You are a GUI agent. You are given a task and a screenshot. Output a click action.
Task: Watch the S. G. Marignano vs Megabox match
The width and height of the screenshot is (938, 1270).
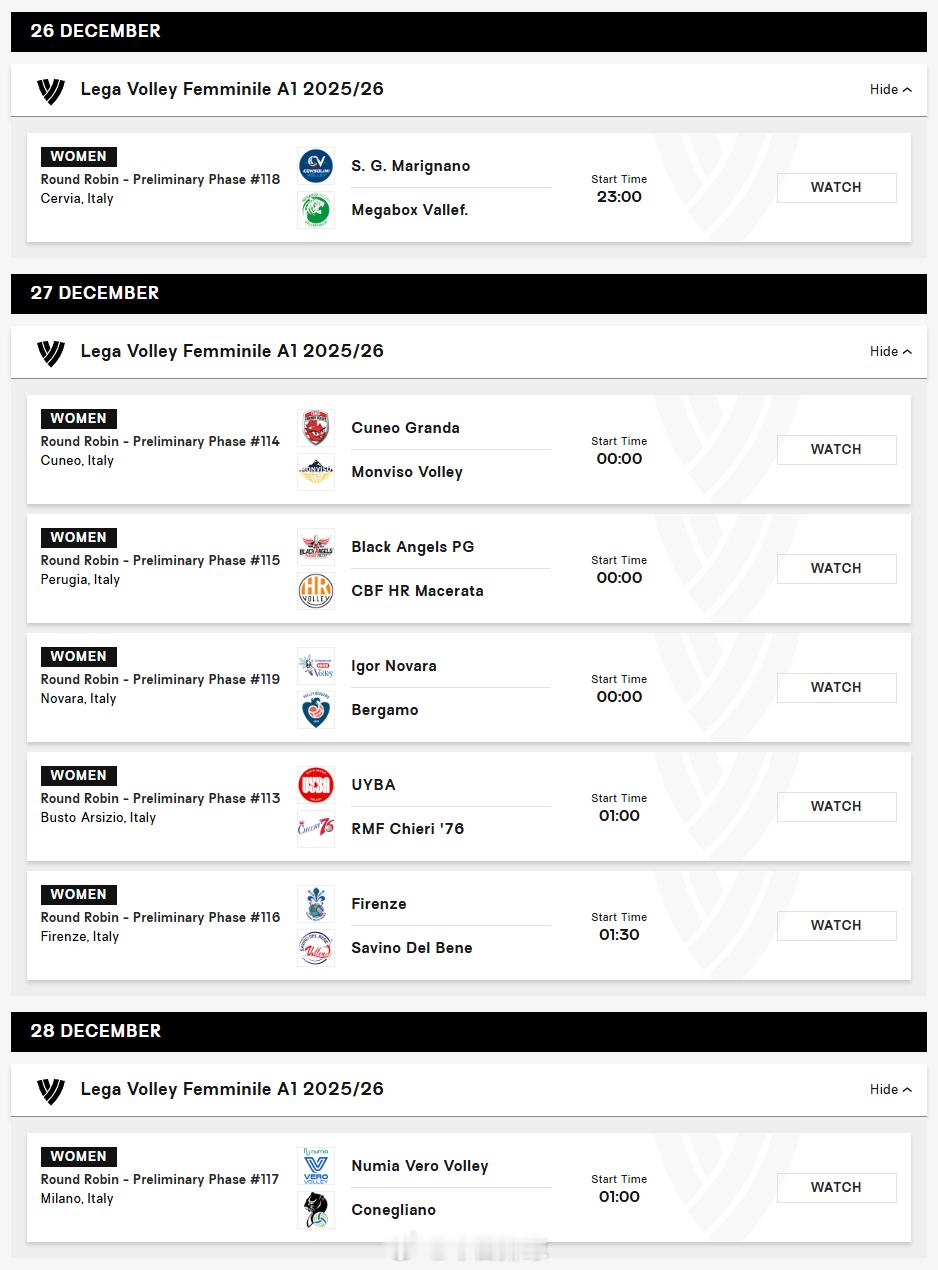(x=836, y=188)
